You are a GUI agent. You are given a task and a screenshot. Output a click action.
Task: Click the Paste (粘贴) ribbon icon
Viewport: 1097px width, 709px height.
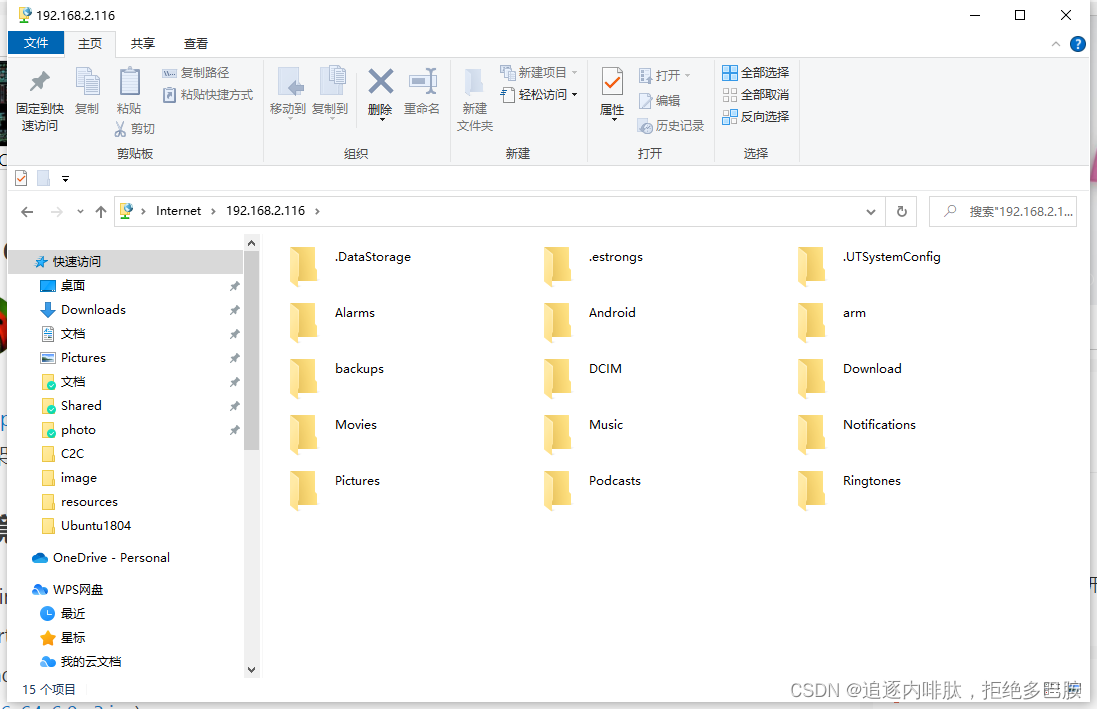(129, 82)
